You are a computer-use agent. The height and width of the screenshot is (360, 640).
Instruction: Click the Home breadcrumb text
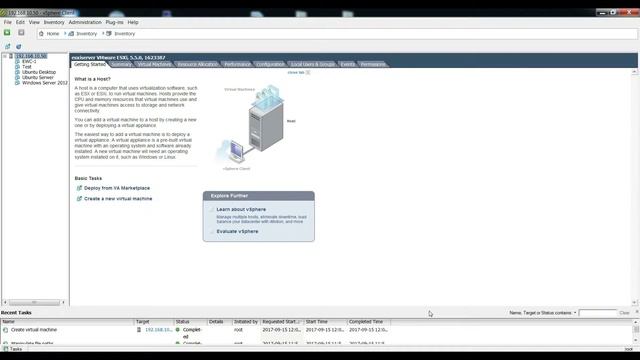(53, 33)
